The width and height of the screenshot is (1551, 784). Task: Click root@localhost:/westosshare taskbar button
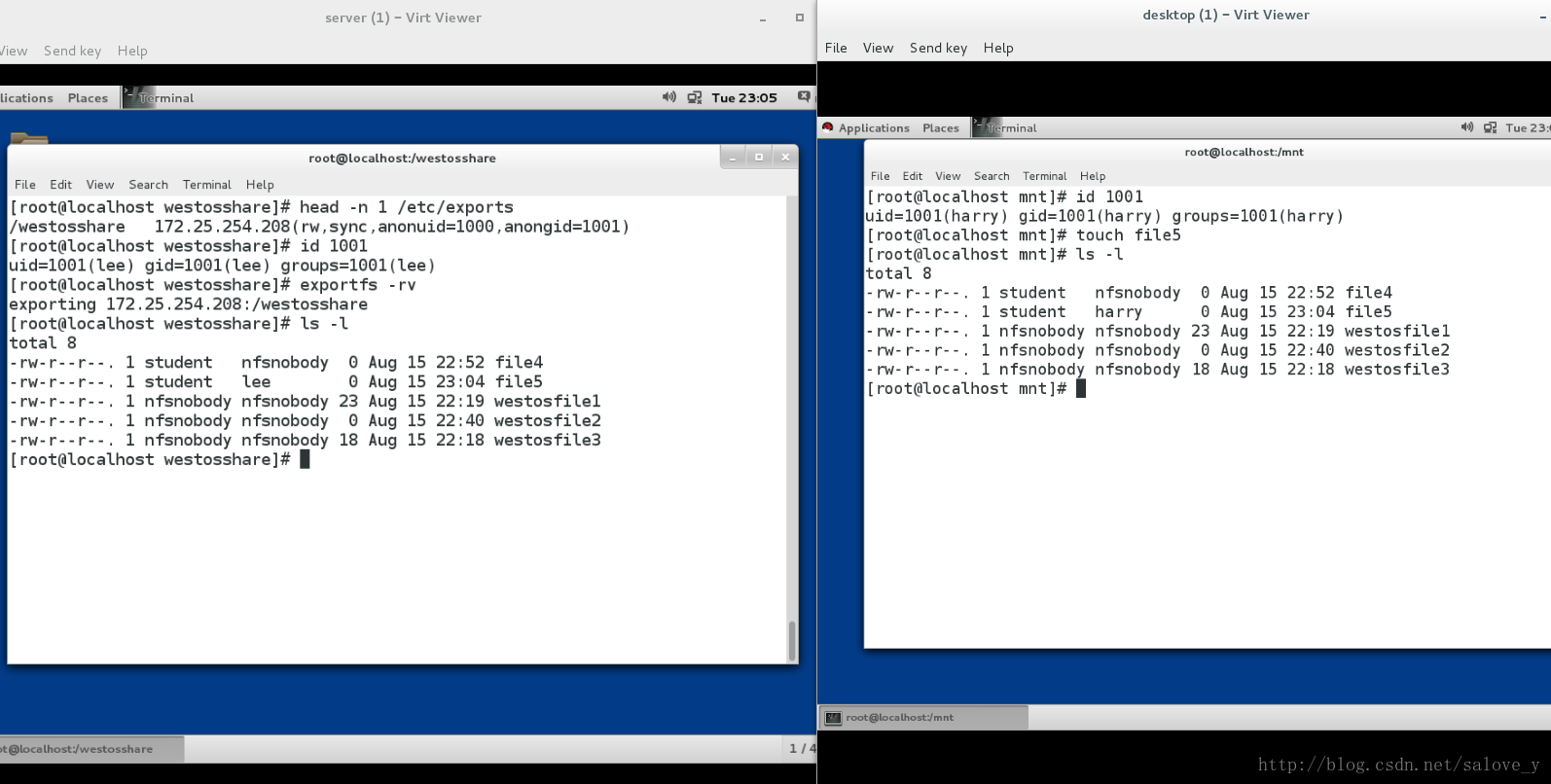pos(91,749)
